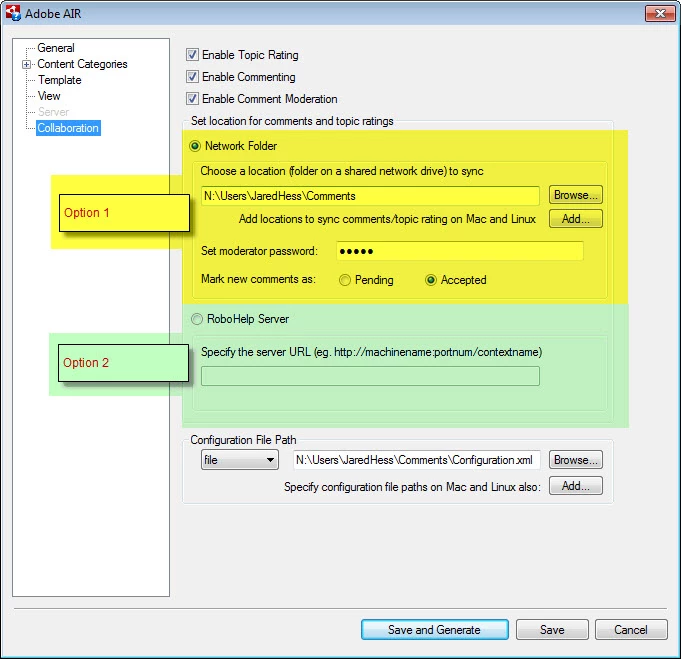This screenshot has height=659, width=681.
Task: Click the network folder path field
Action: [370, 196]
